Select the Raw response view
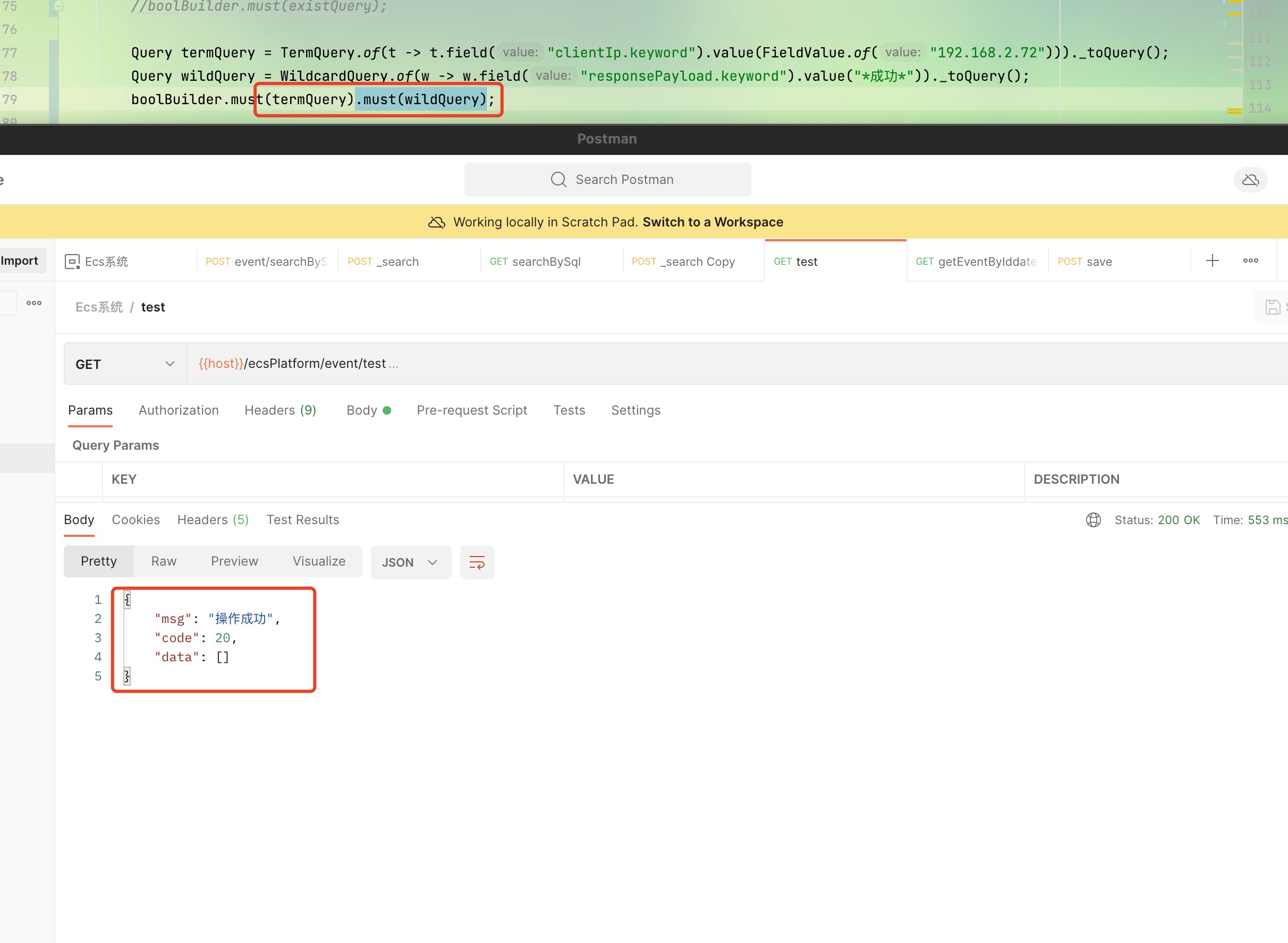 pos(163,561)
